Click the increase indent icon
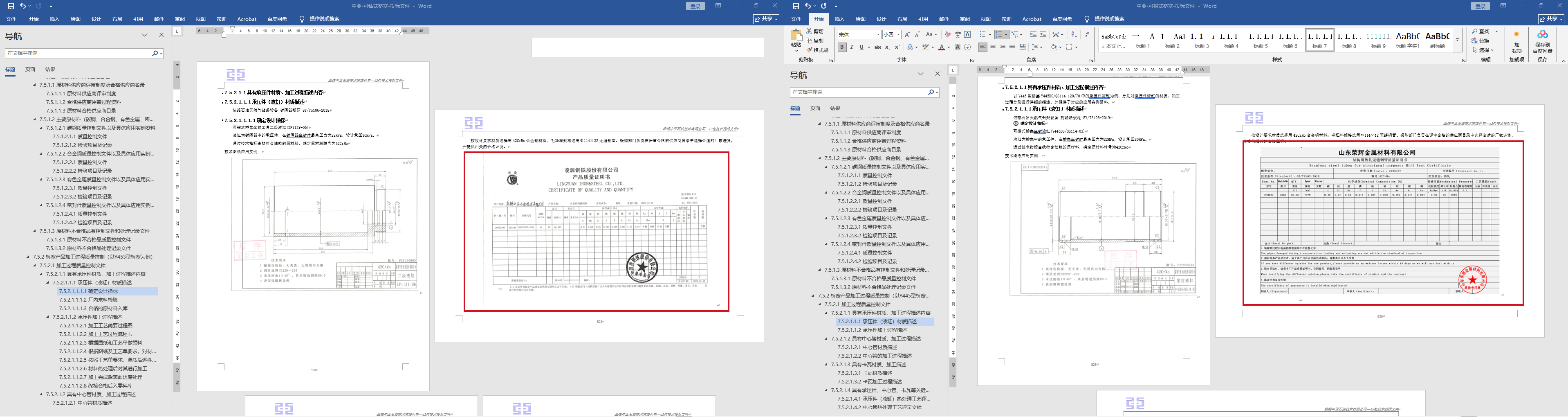The width and height of the screenshot is (1568, 417). 1043,35
